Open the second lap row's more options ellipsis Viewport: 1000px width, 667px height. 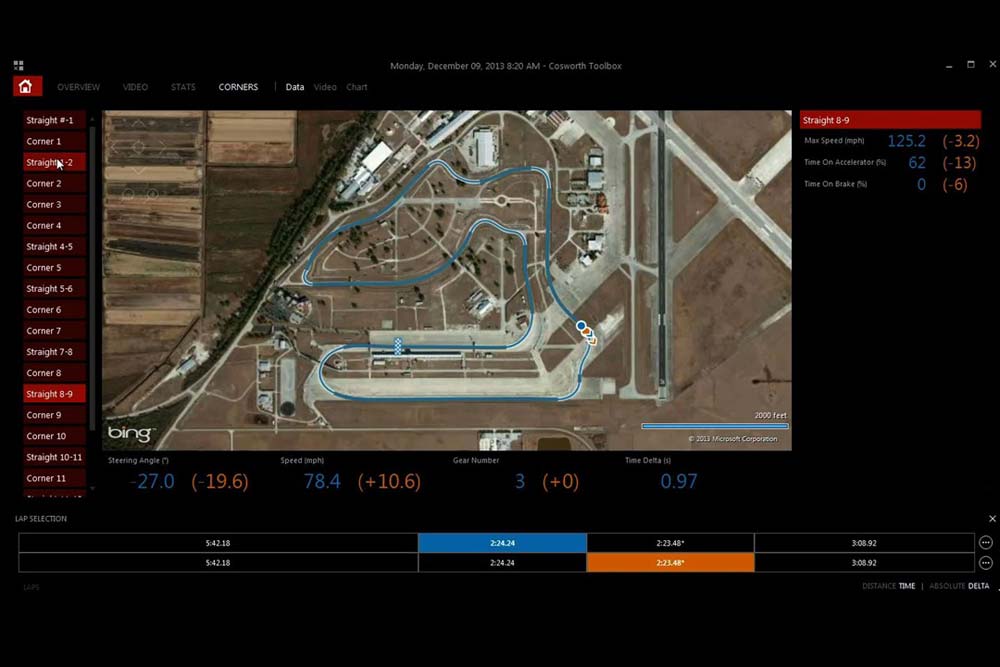coord(985,563)
